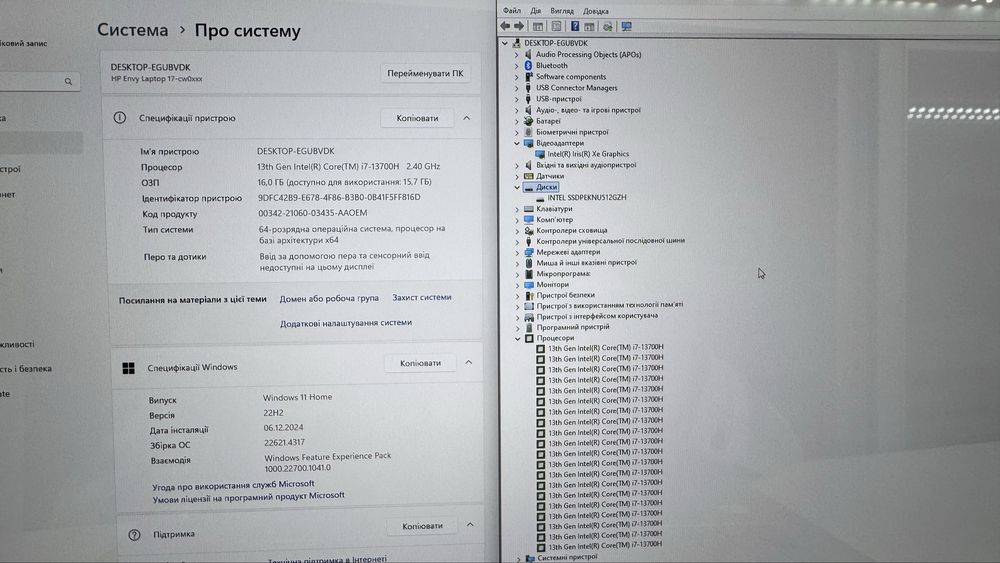Image resolution: width=1000 pixels, height=563 pixels.
Task: Click the info icon beside device specifications header
Action: pos(119,117)
